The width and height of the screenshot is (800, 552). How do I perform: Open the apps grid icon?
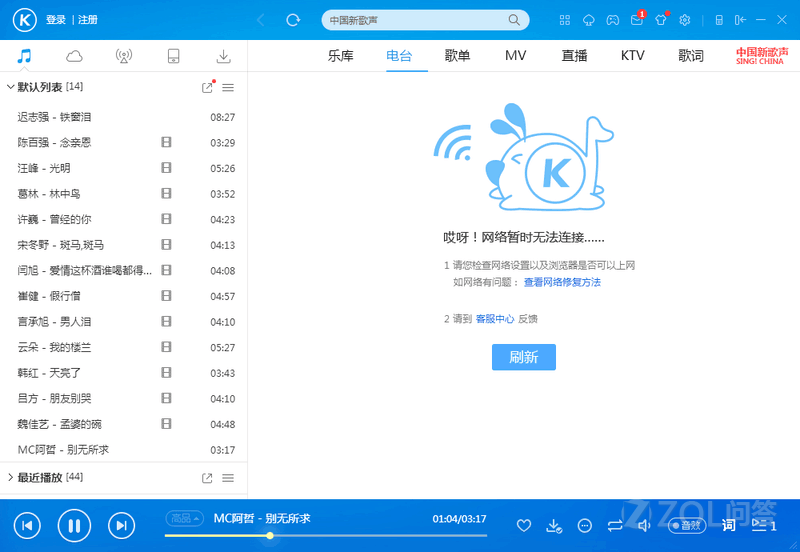coord(565,20)
